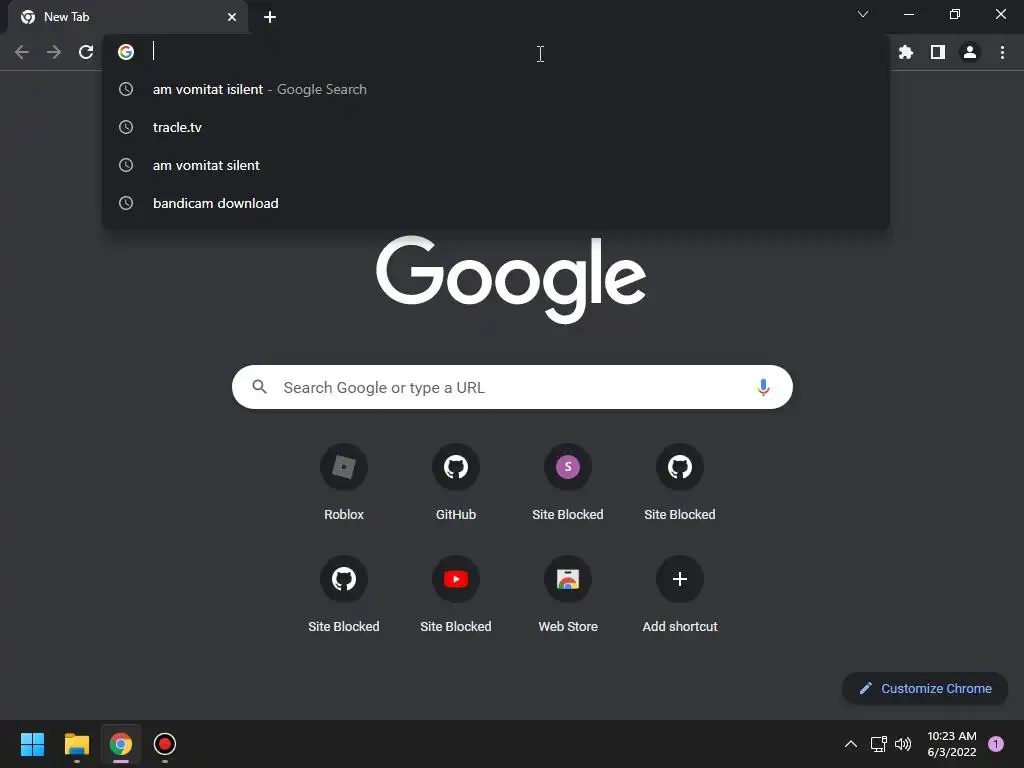
Task: Open the purple S Site Blocked shortcut
Action: tap(568, 483)
